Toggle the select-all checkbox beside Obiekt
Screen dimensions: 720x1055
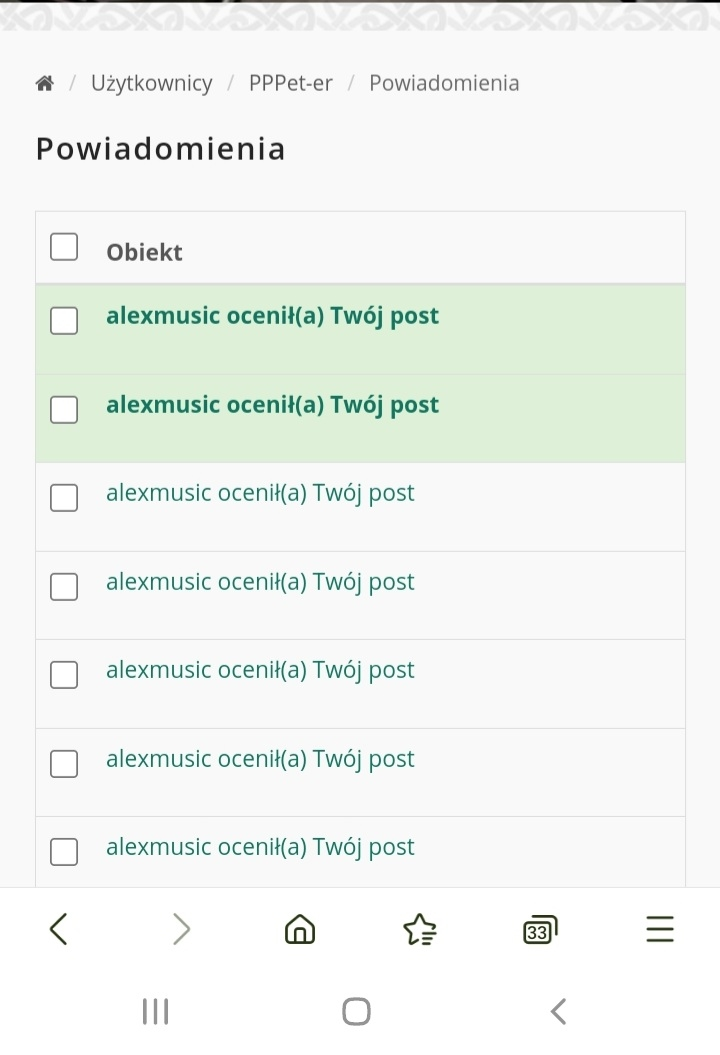64,246
